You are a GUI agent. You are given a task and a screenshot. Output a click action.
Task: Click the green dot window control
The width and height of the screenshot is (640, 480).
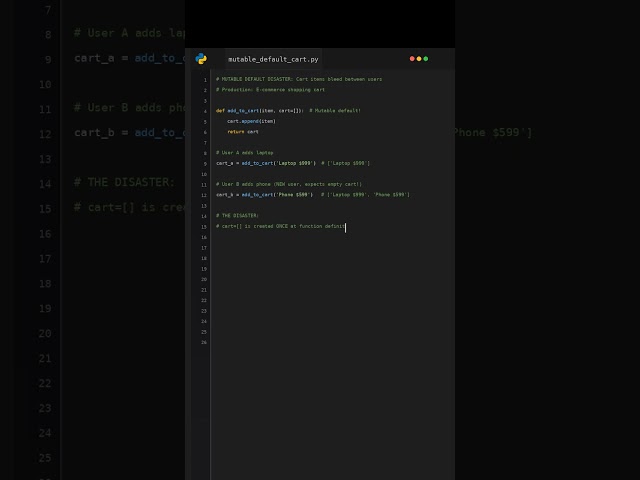[x=426, y=59]
